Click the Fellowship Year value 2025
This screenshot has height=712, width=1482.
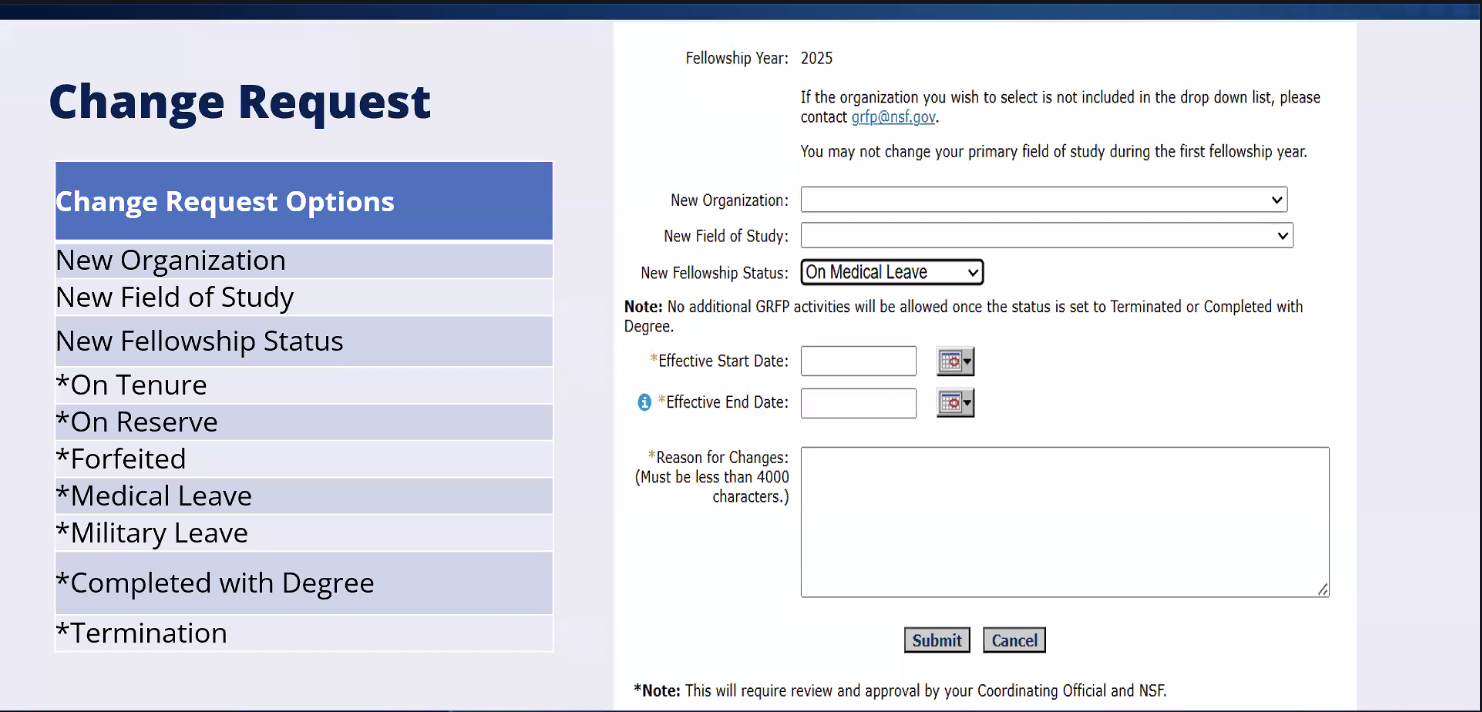pyautogui.click(x=817, y=58)
